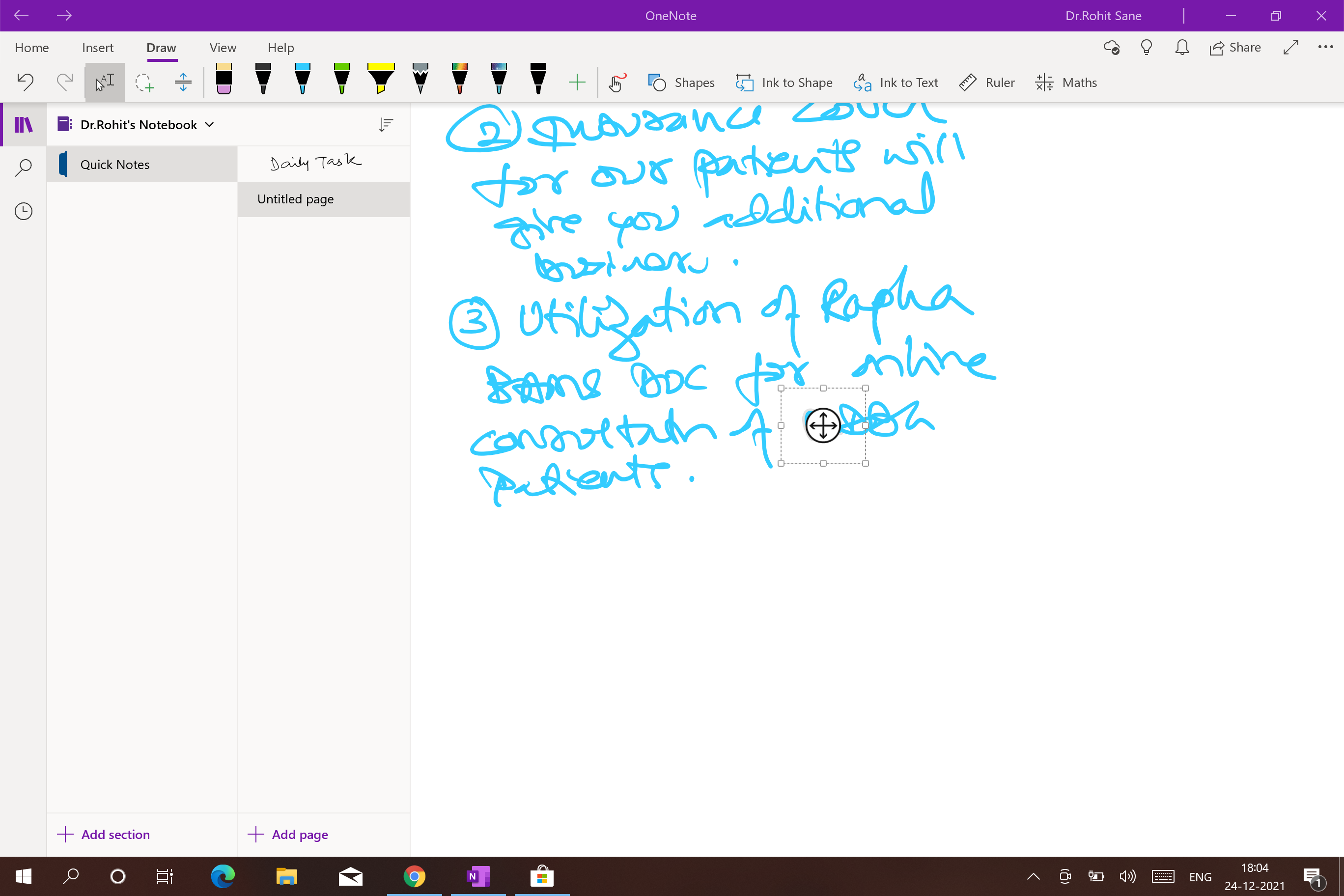Toggle the Ruler on the canvas
Viewport: 1344px width, 896px height.
pos(986,83)
